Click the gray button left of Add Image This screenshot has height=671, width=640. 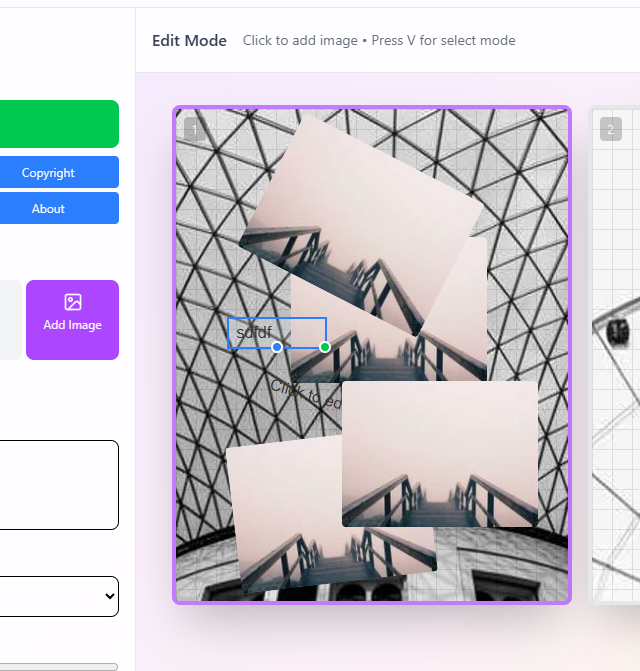point(10,320)
